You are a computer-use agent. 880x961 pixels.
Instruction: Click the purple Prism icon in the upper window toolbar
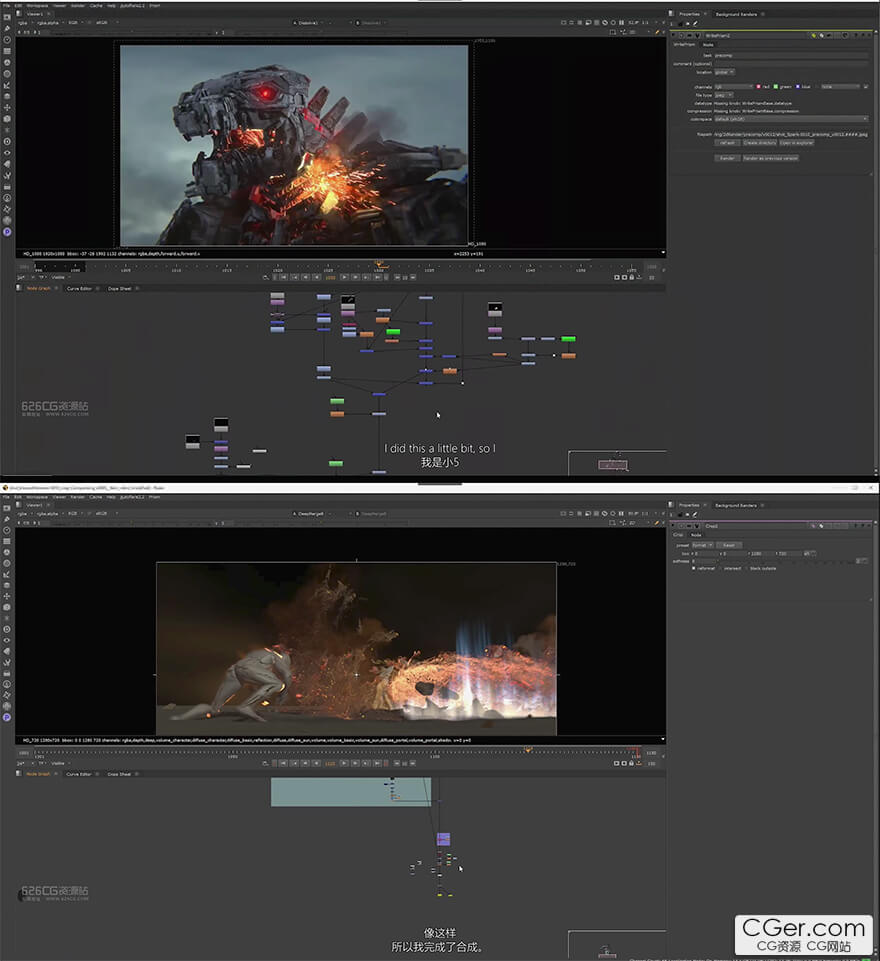[x=7, y=232]
